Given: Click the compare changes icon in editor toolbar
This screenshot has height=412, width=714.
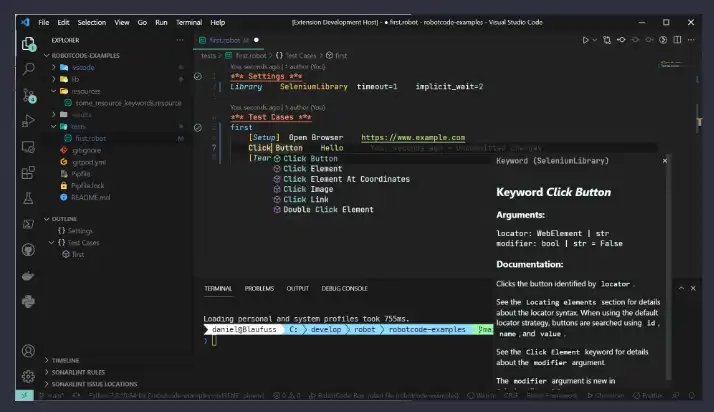Looking at the screenshot, I should [607, 40].
